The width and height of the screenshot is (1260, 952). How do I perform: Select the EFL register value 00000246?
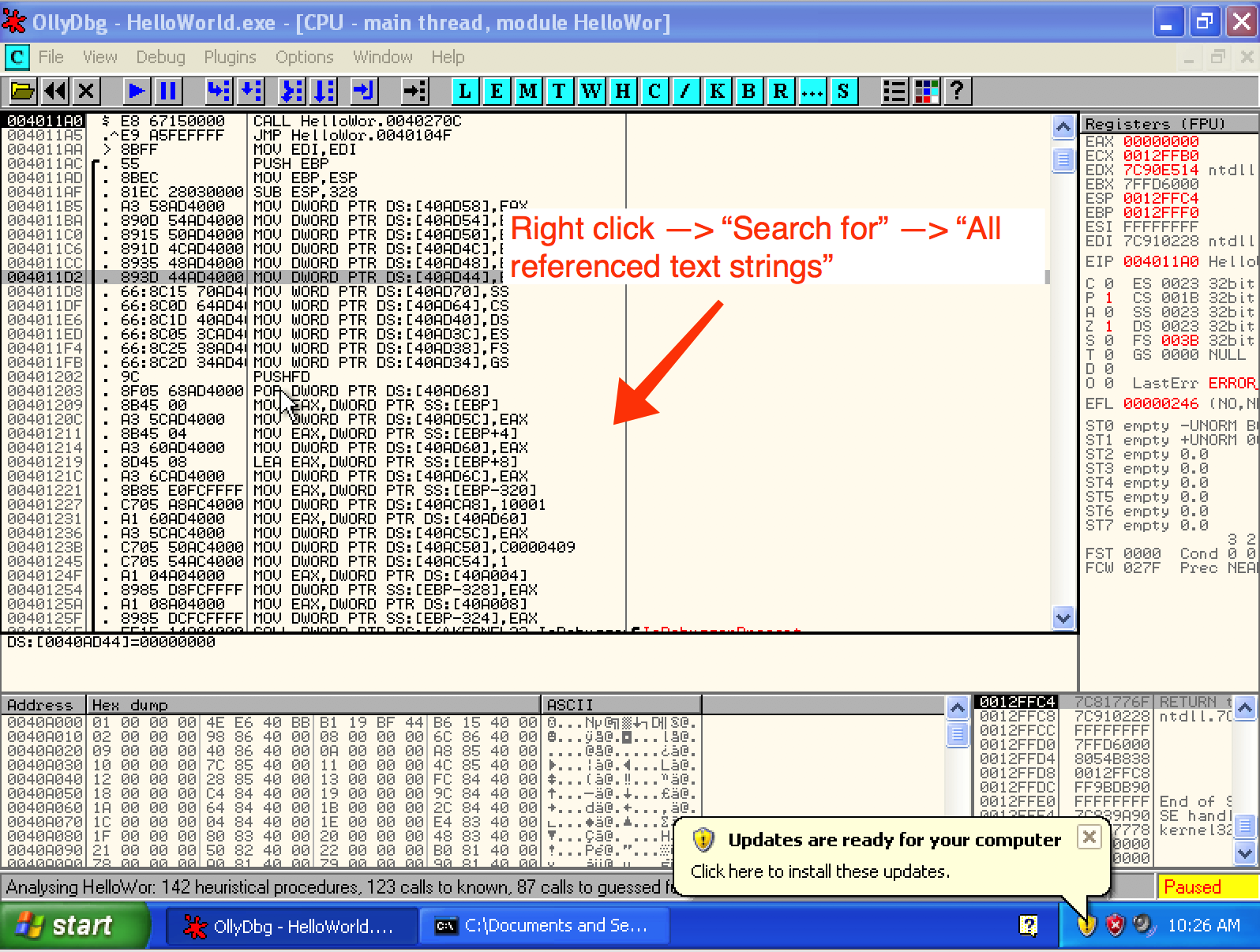click(1161, 403)
